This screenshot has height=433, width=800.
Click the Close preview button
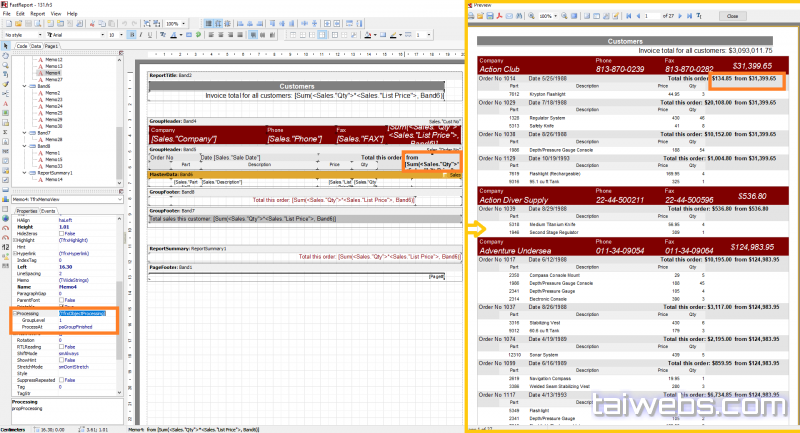[x=732, y=17]
